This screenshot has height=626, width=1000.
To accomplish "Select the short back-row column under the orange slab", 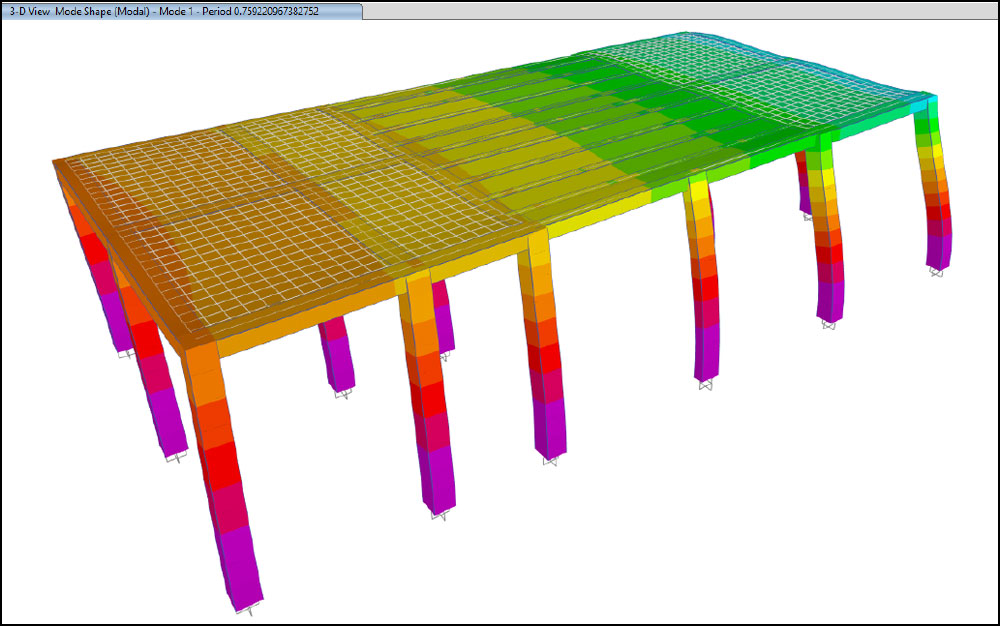I will [x=335, y=355].
